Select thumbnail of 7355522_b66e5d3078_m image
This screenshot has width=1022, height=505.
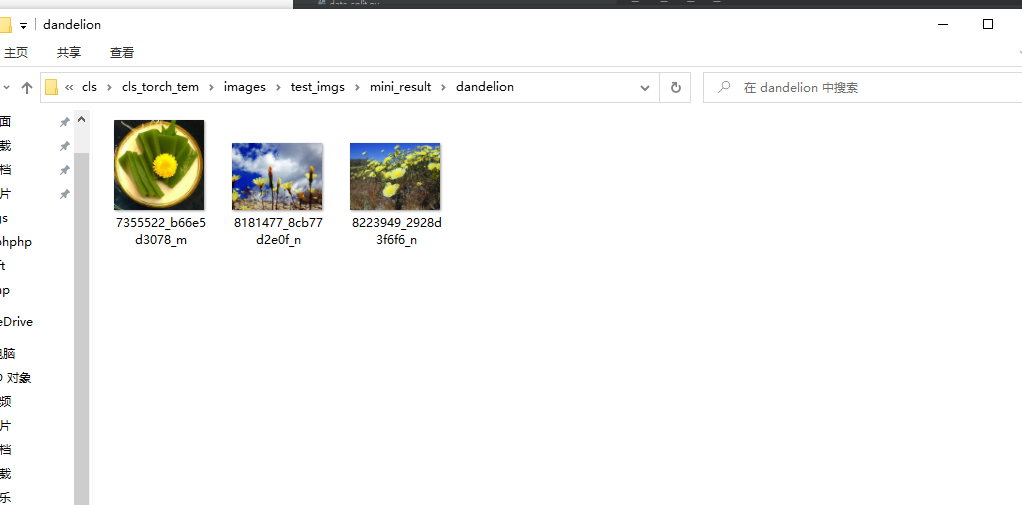coord(159,165)
